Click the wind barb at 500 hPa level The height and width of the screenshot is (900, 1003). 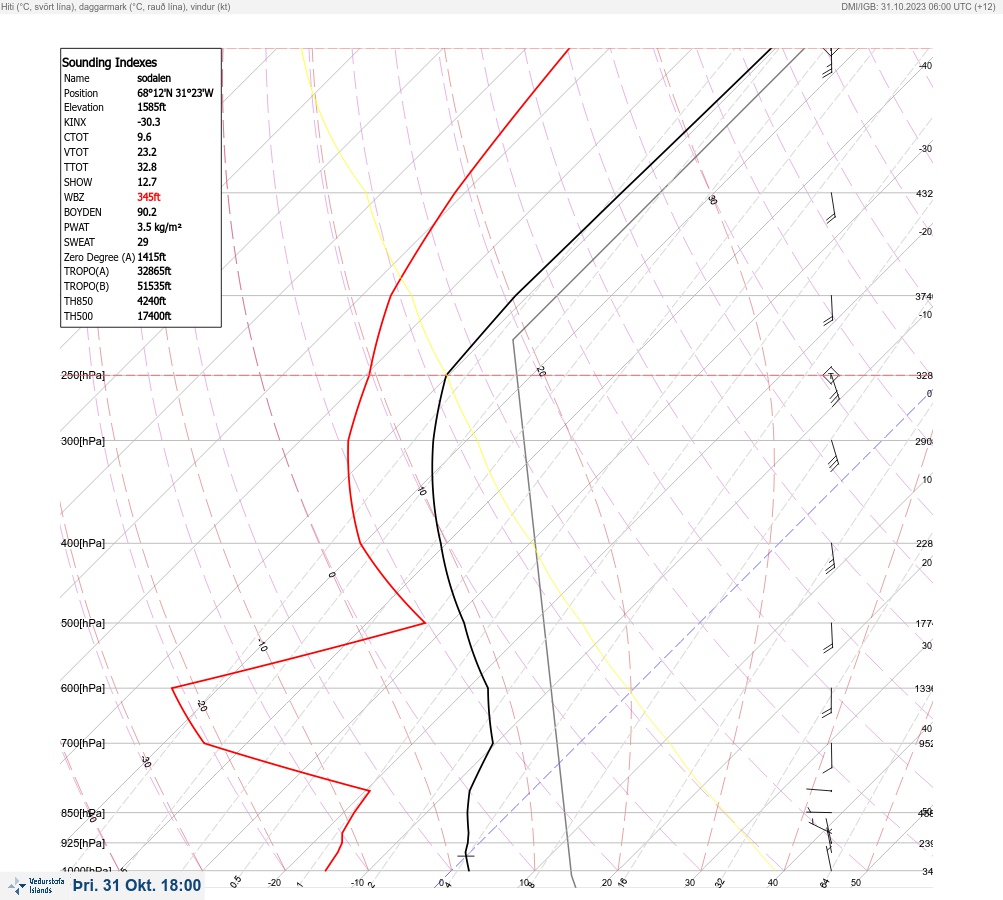pyautogui.click(x=830, y=638)
